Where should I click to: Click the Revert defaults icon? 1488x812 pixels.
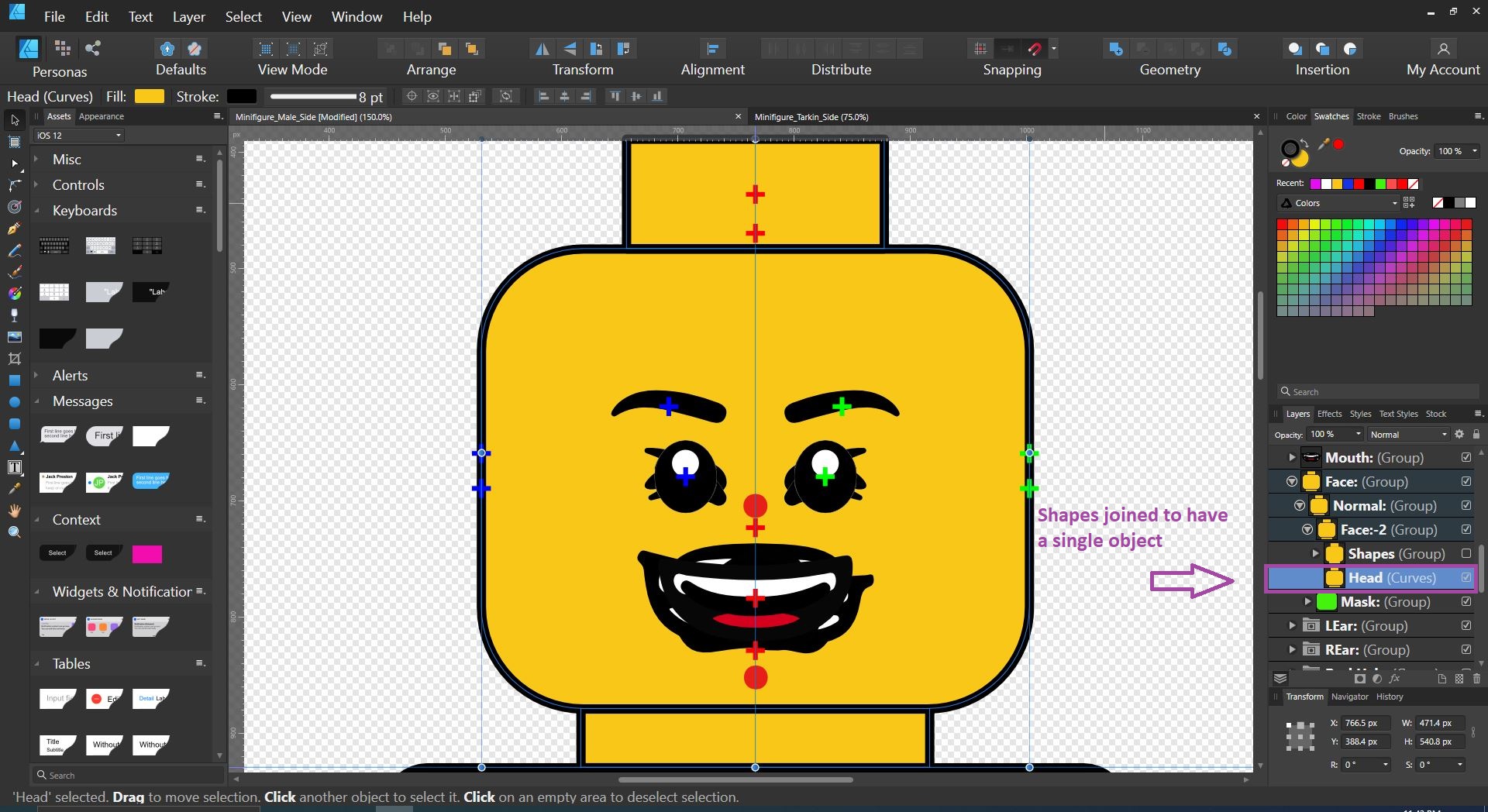pos(195,49)
